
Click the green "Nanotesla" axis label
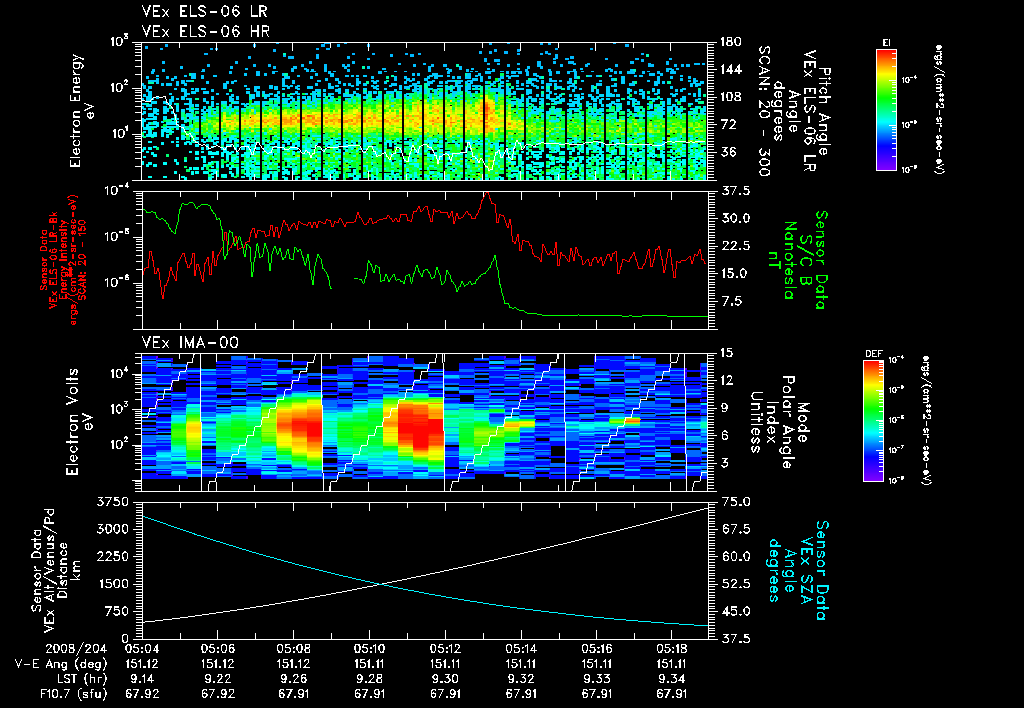789,260
